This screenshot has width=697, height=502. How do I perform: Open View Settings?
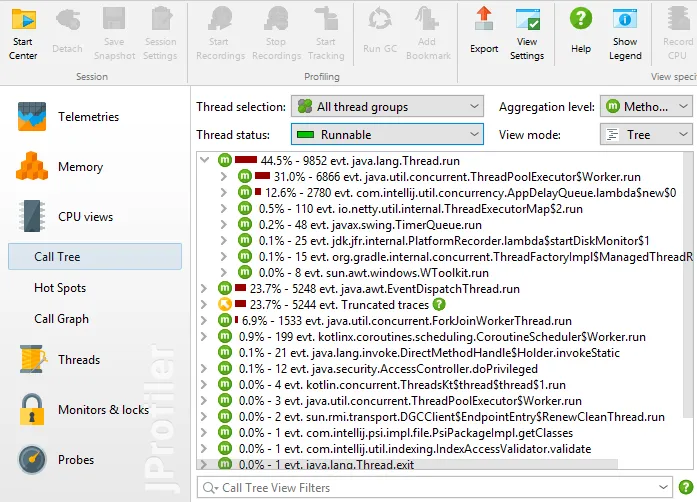[x=527, y=35]
